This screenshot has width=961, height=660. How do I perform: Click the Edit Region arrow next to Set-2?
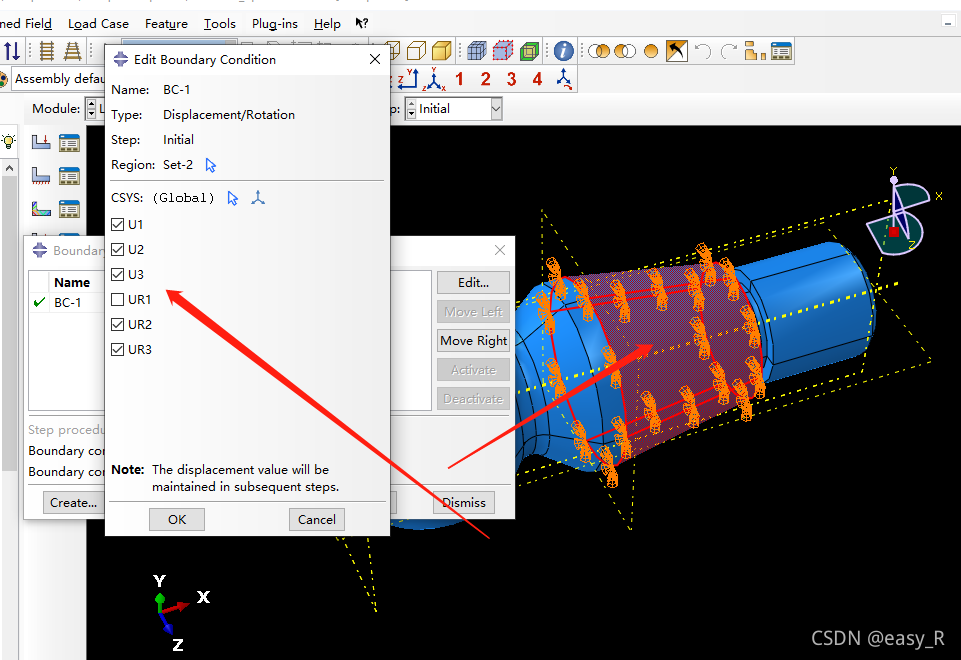pos(211,165)
